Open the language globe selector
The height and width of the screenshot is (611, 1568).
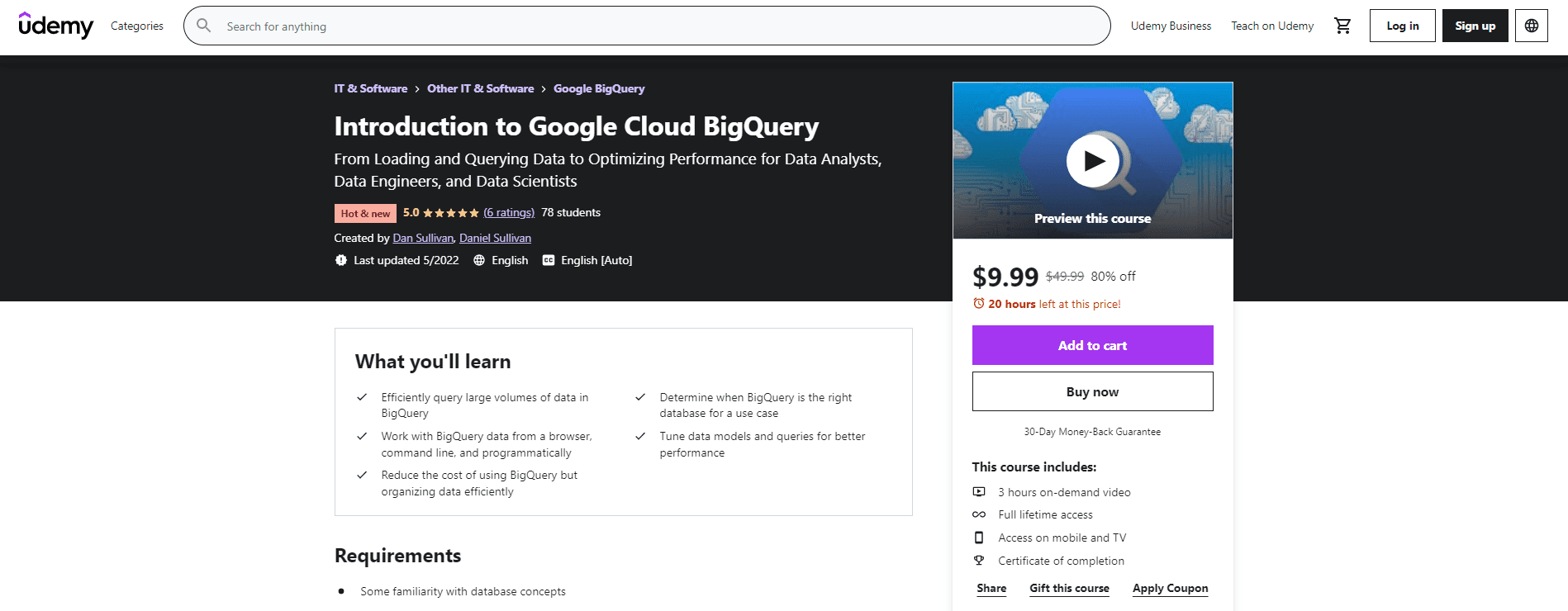[x=1531, y=26]
